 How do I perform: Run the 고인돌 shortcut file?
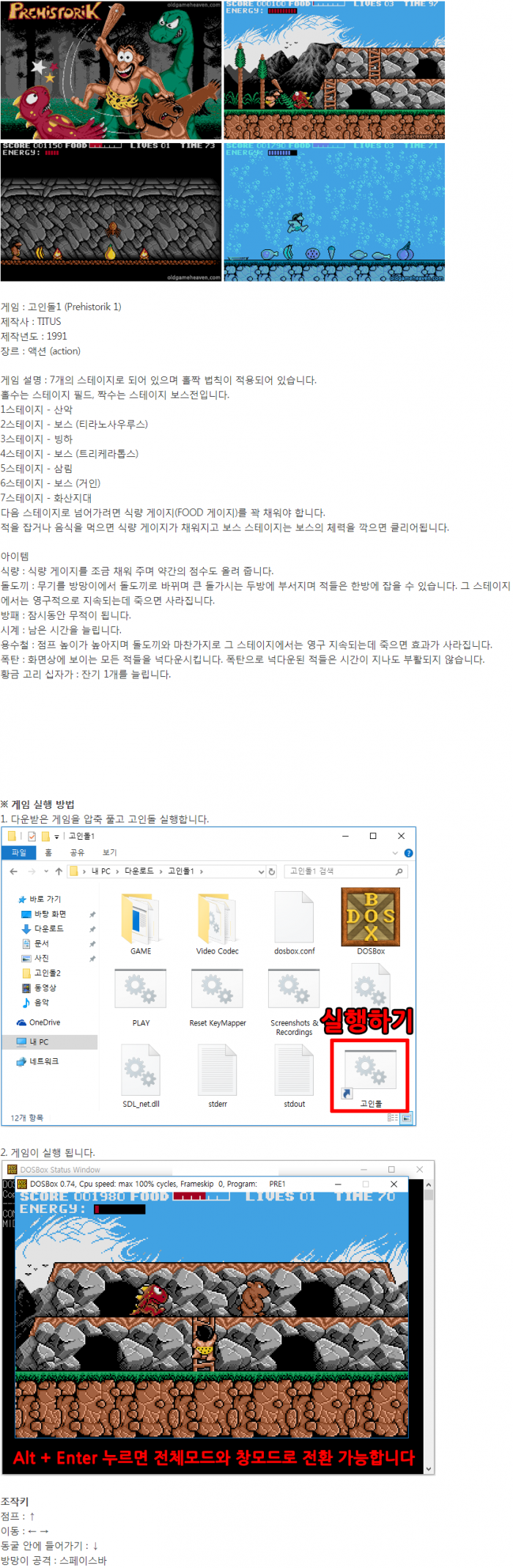click(x=371, y=1077)
